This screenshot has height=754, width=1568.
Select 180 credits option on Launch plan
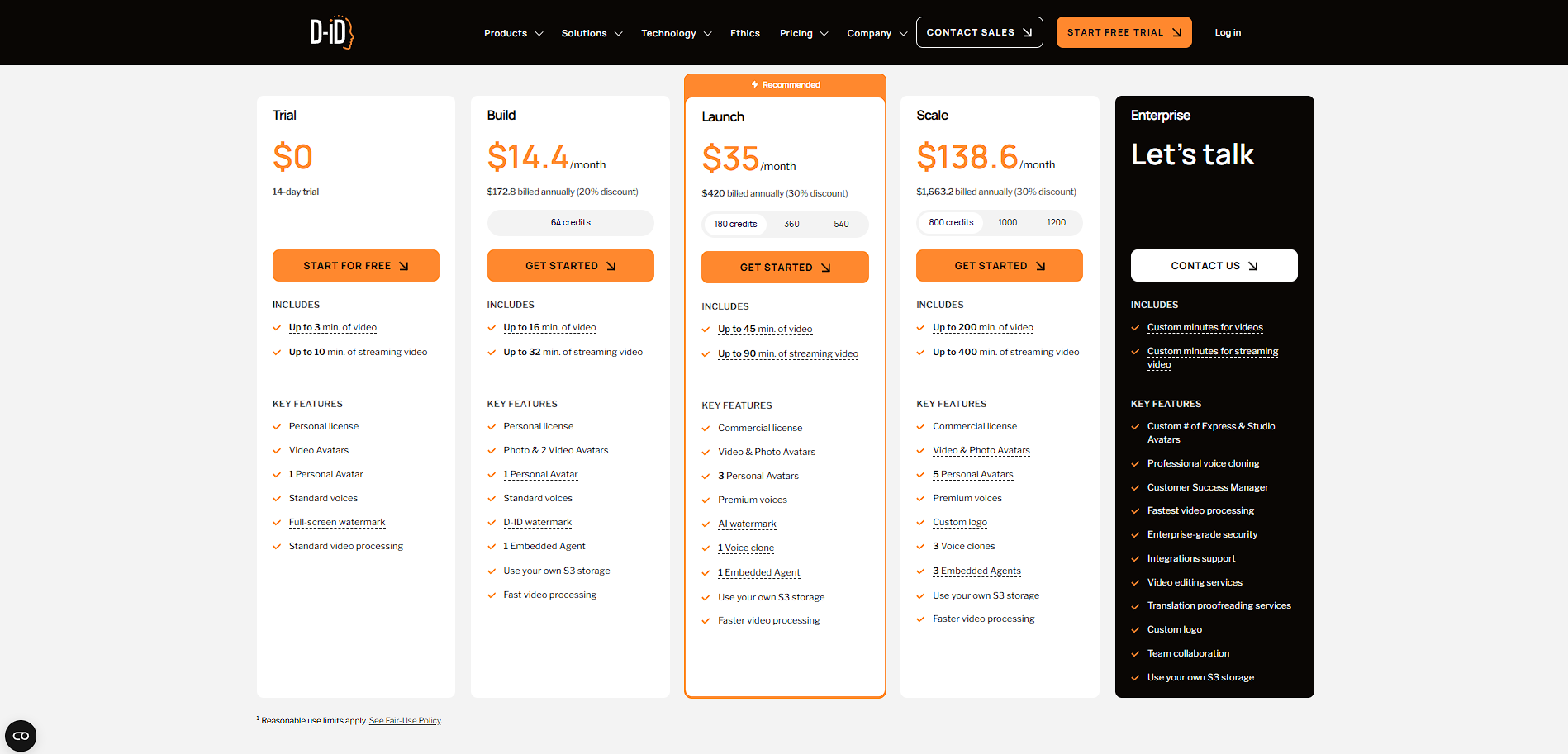pos(735,224)
